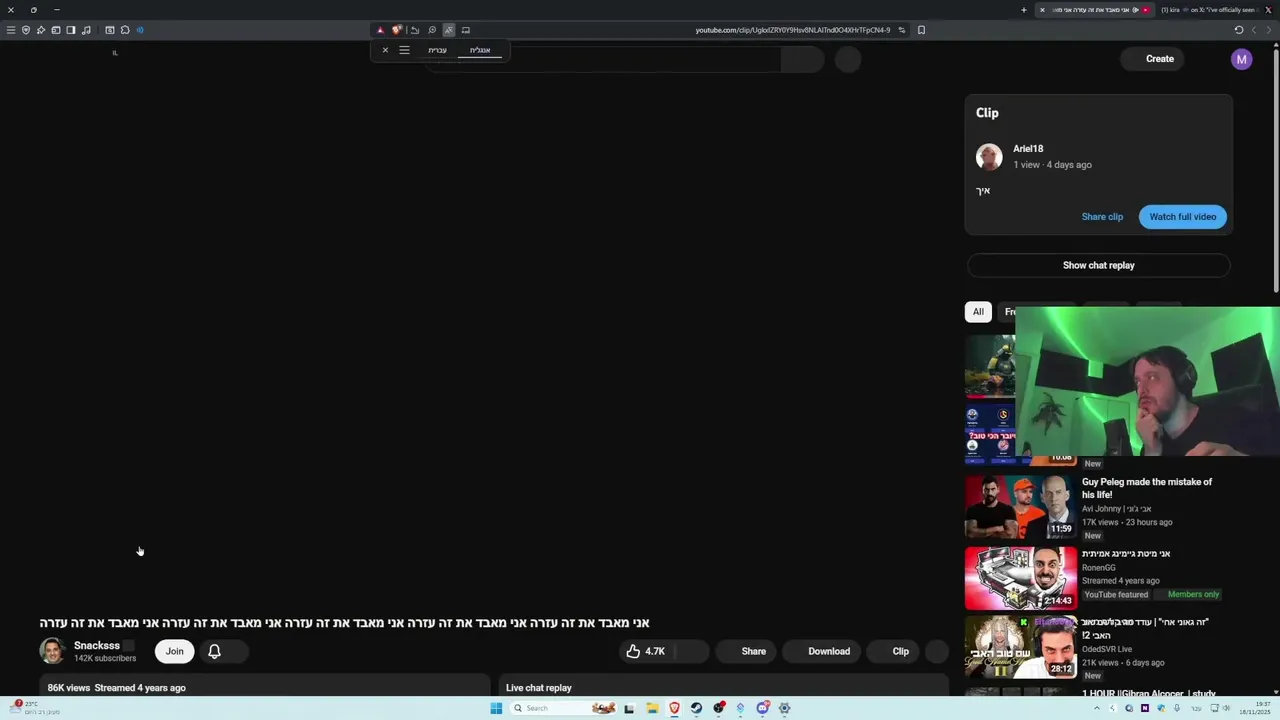Open Steam from the taskbar

coord(696,708)
